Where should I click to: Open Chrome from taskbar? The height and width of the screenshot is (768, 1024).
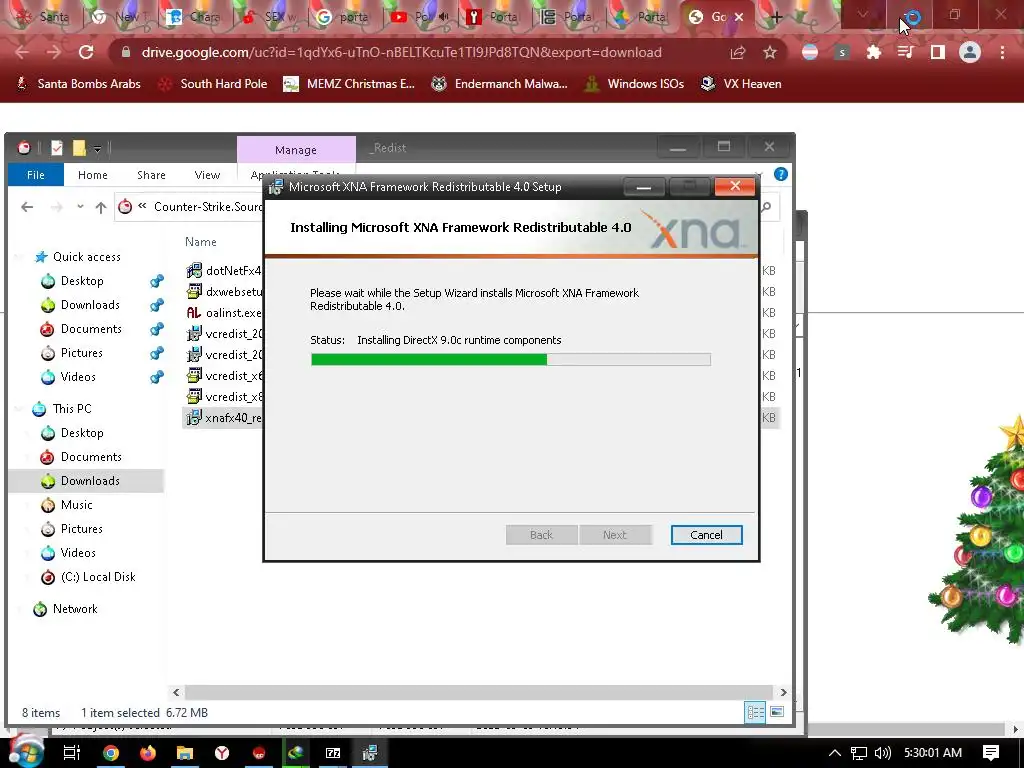[x=111, y=753]
